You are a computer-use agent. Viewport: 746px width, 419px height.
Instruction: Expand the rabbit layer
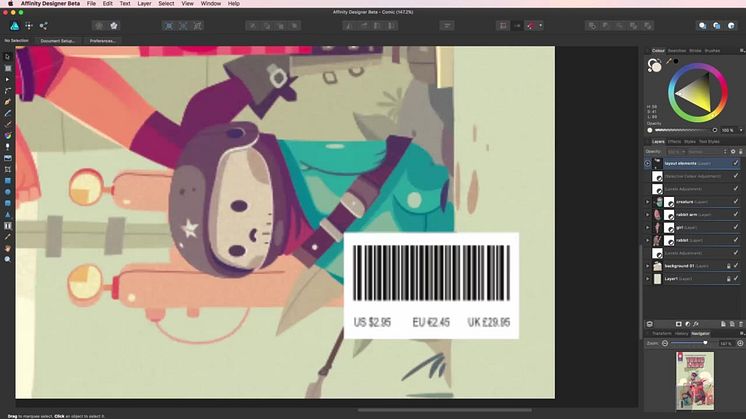pos(648,240)
